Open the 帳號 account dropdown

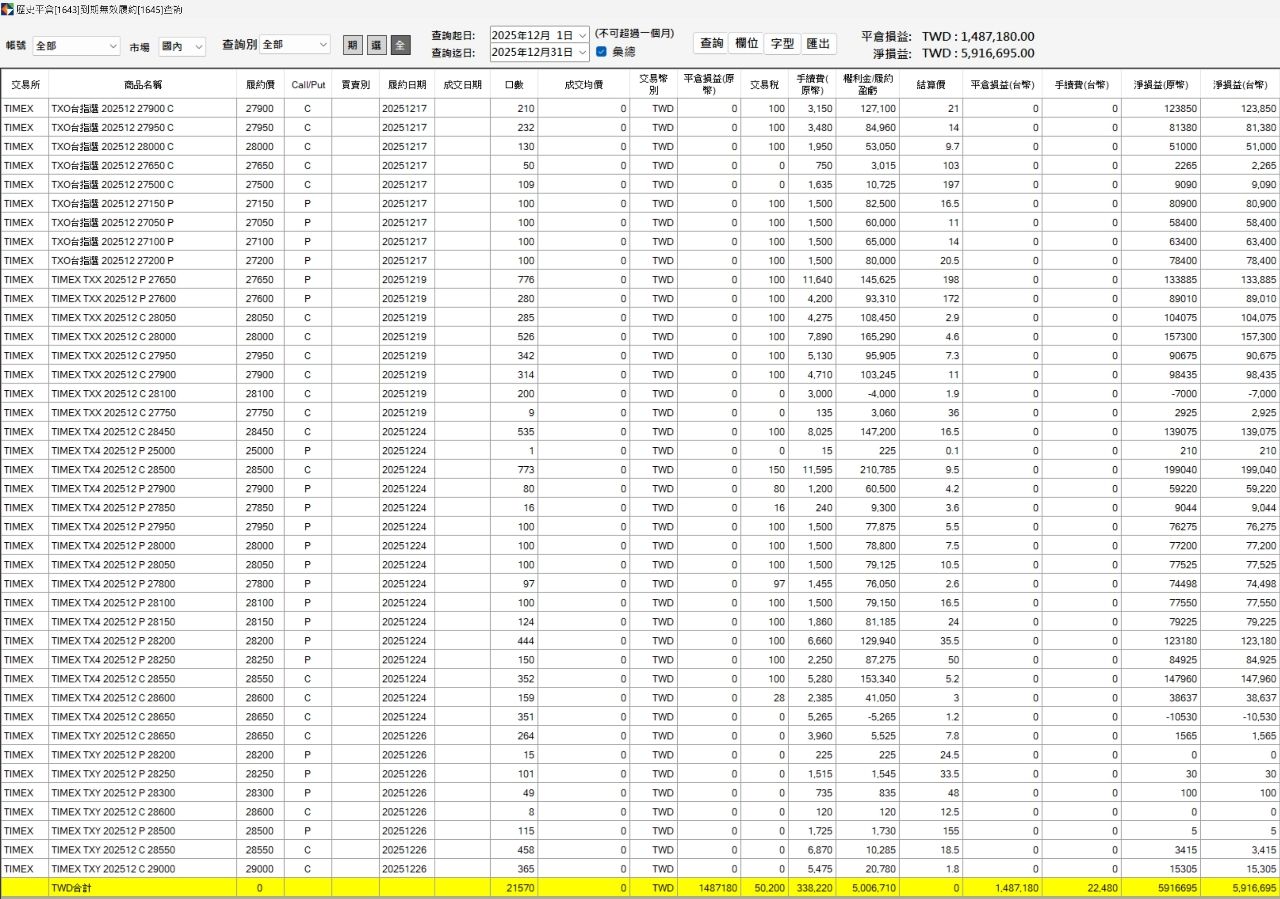[76, 46]
